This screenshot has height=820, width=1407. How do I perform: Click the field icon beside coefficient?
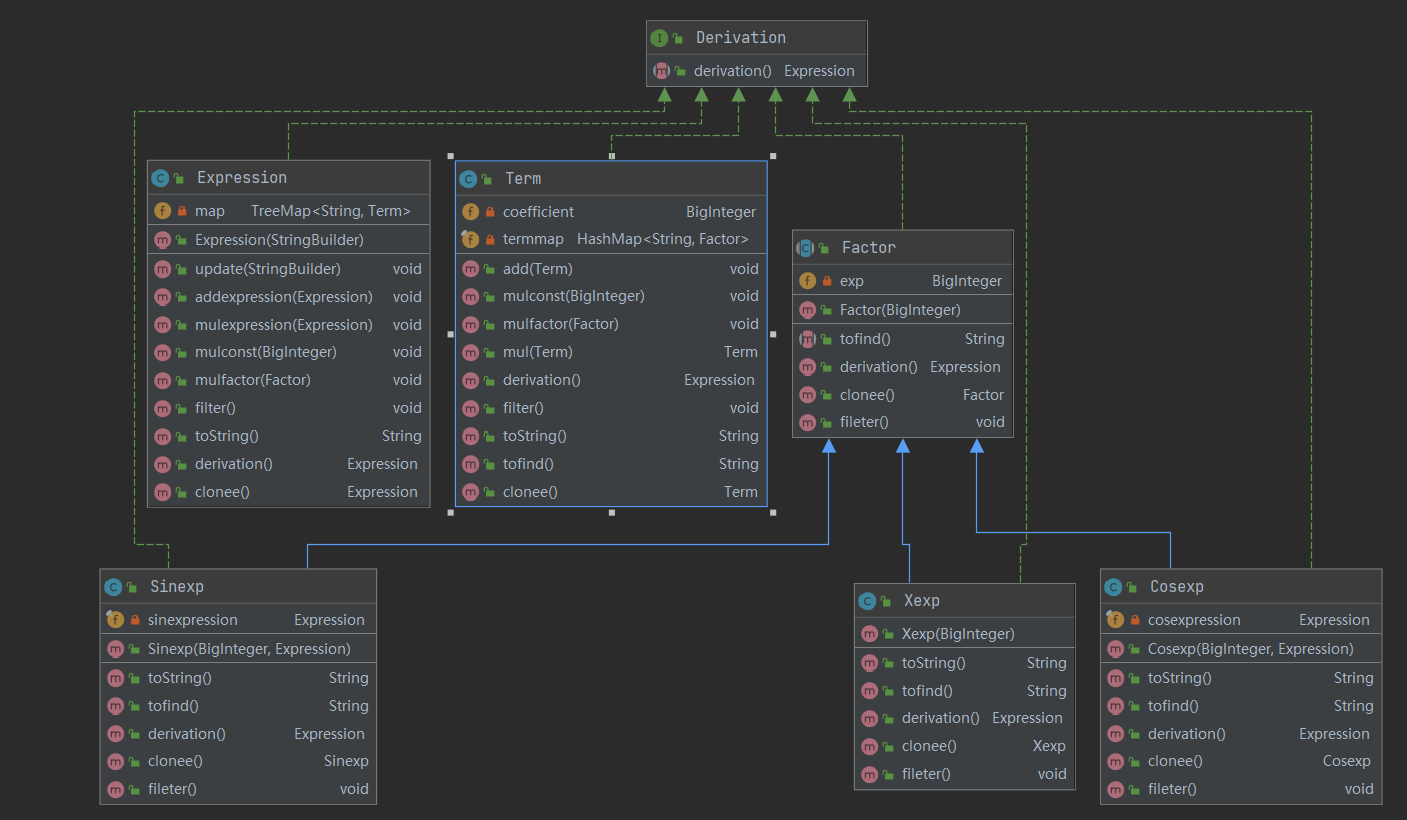click(471, 212)
